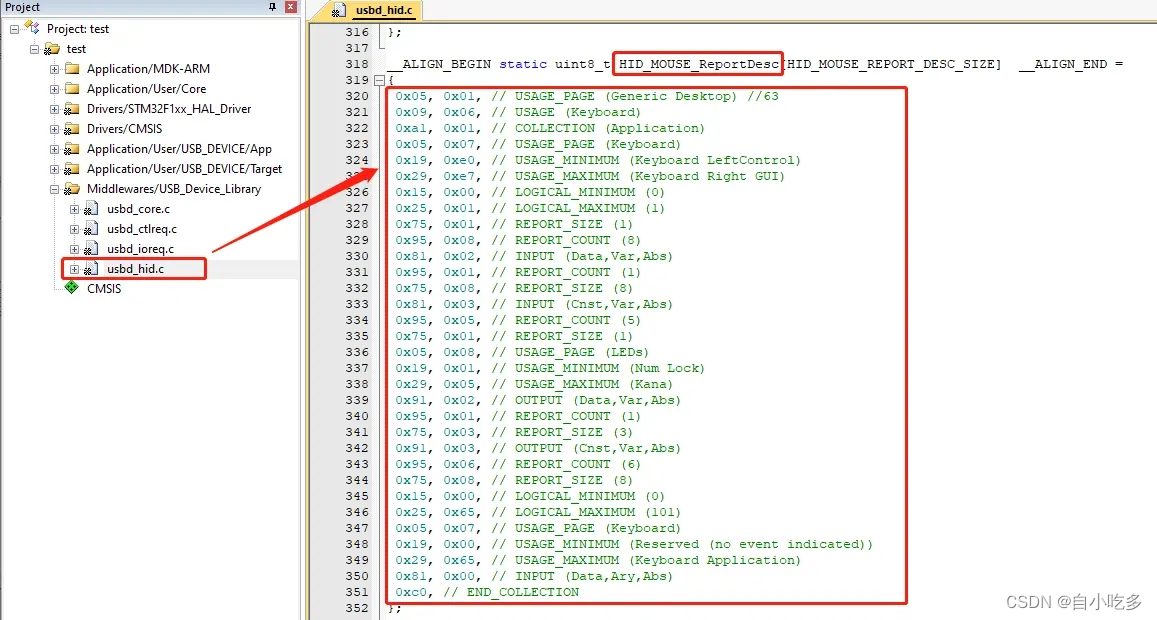The height and width of the screenshot is (620, 1157).
Task: Collapse the Middlewares/USB_Device_Library group
Action: (x=54, y=189)
